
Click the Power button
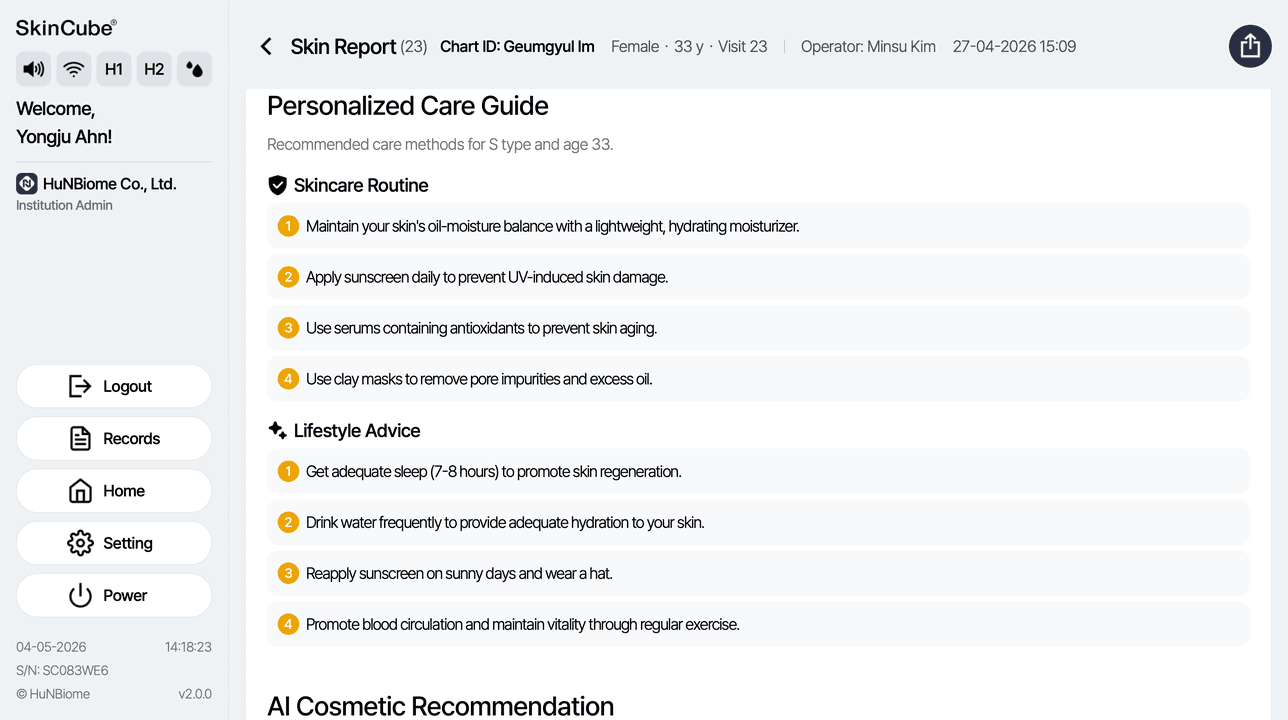coord(114,595)
